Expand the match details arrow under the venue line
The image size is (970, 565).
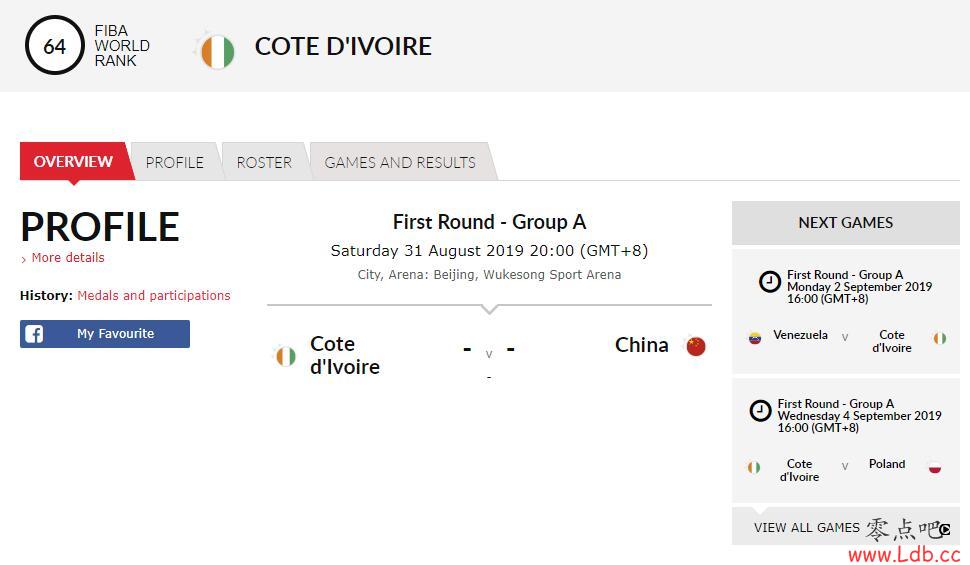489,308
